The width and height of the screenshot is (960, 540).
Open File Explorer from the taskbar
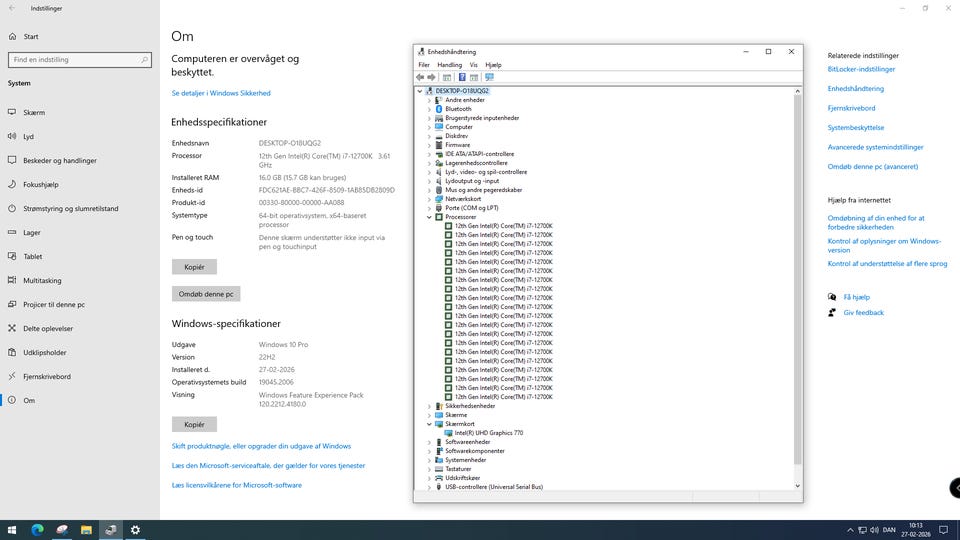point(86,530)
